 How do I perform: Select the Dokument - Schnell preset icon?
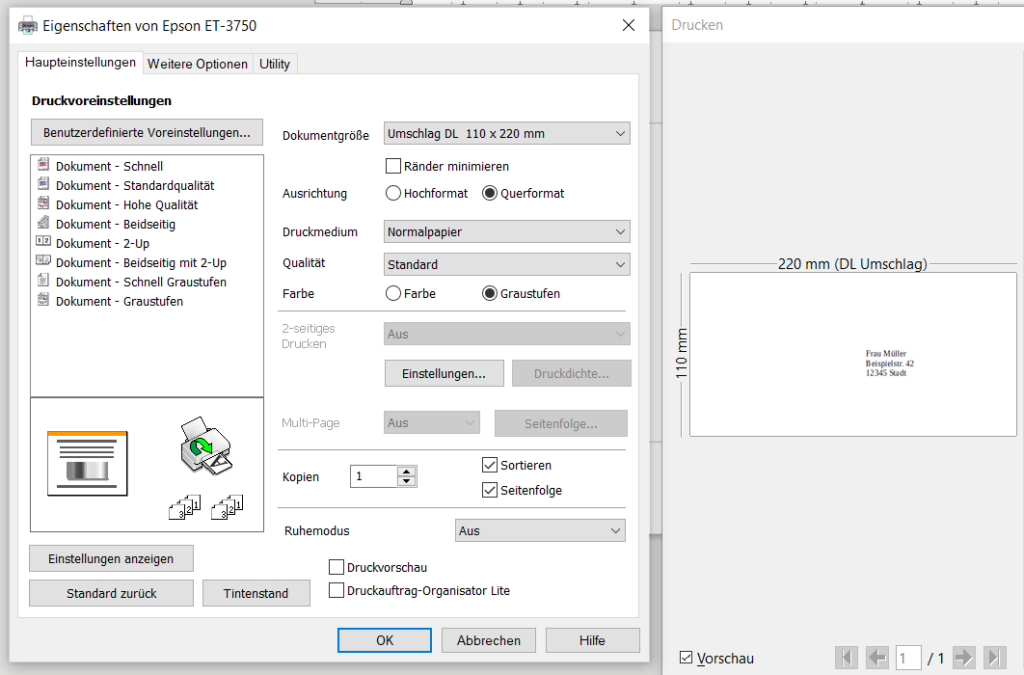pyautogui.click(x=43, y=164)
